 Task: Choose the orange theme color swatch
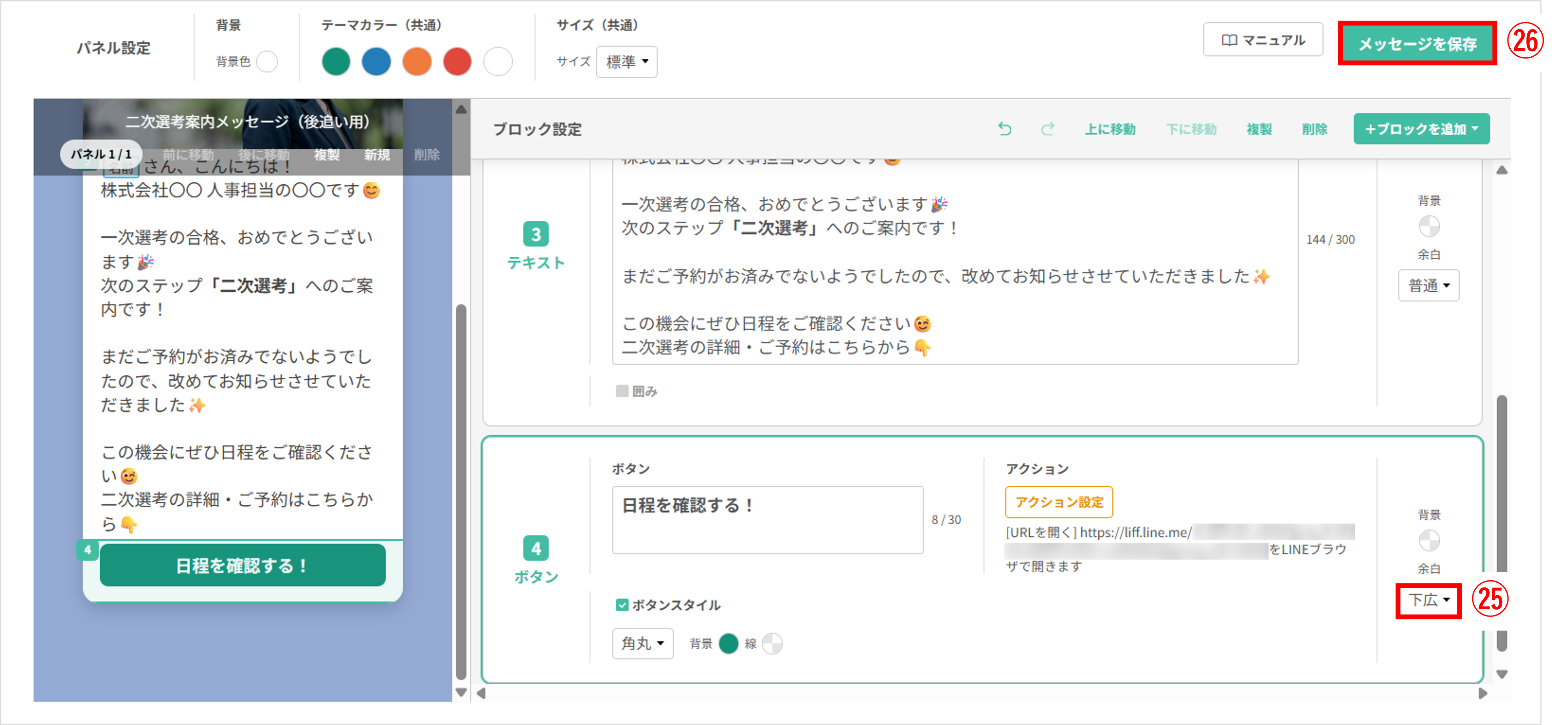click(416, 62)
